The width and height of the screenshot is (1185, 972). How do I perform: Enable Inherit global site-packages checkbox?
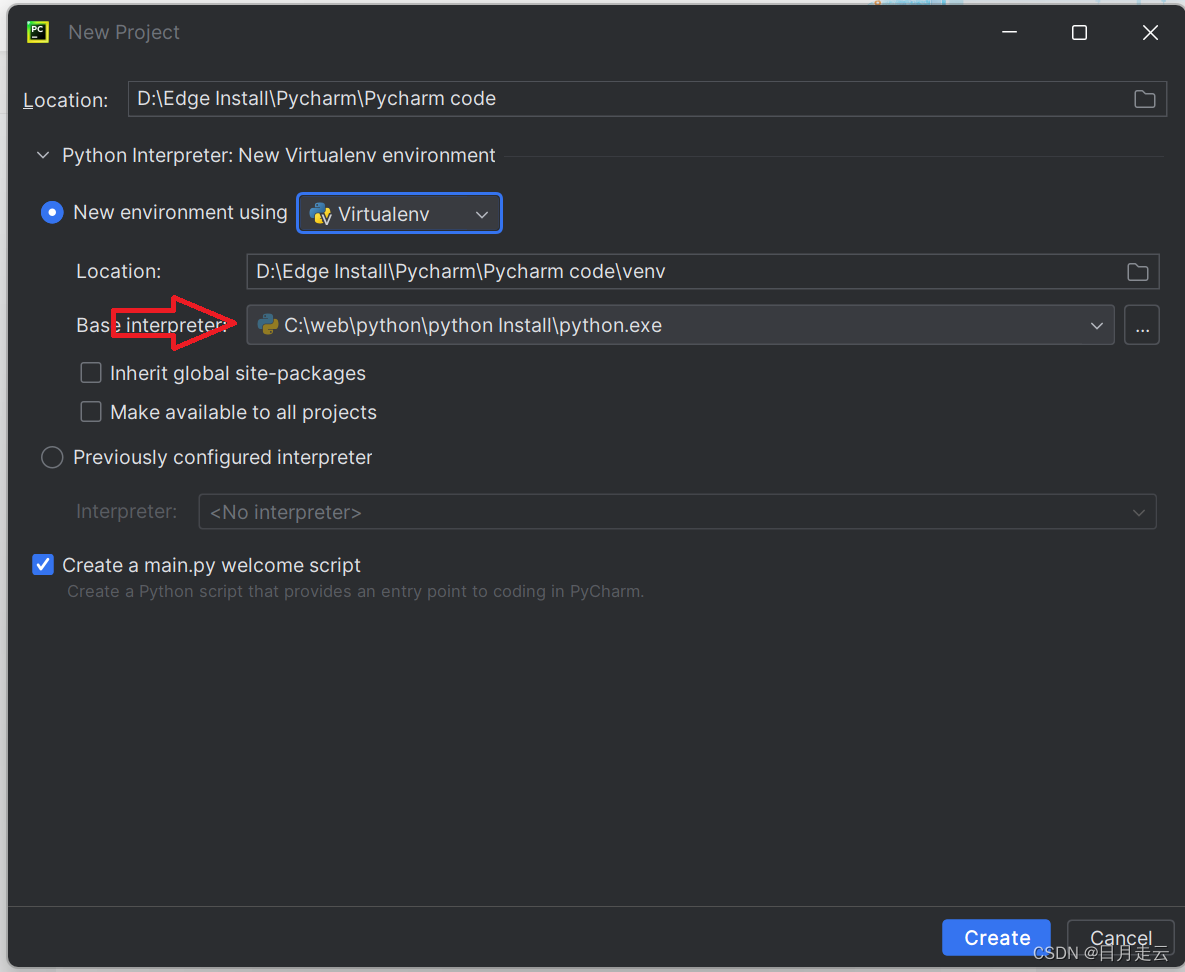[91, 373]
